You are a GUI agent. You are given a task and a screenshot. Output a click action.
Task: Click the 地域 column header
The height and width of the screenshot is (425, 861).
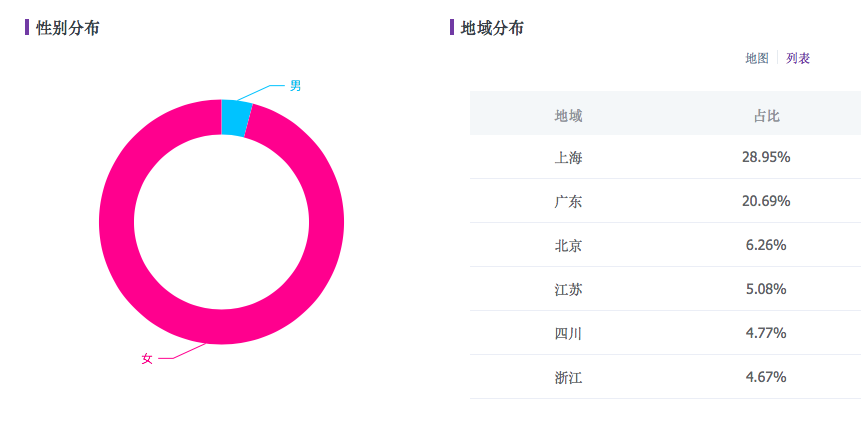tap(568, 115)
